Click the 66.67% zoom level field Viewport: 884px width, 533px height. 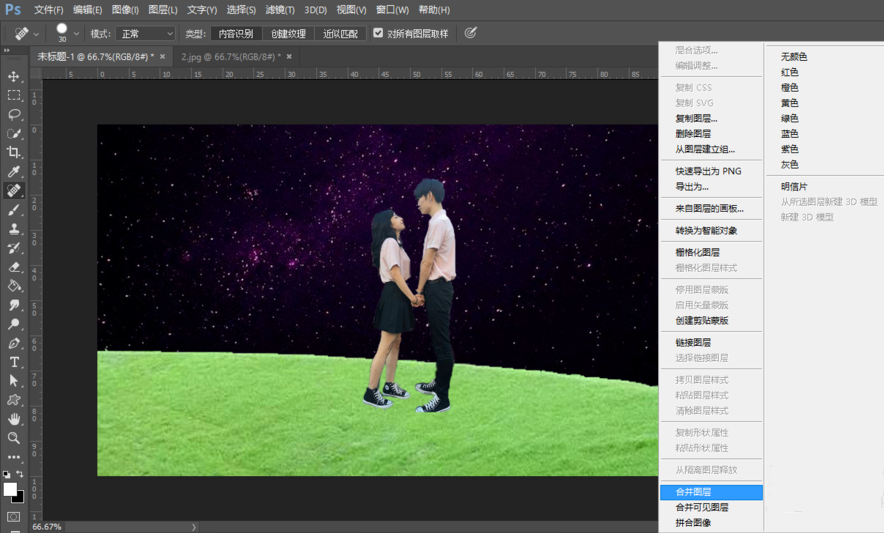click(x=47, y=526)
